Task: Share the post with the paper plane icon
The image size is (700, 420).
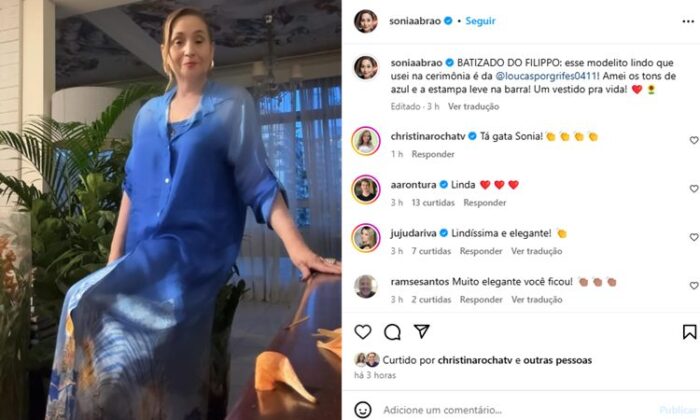Action: (421, 331)
